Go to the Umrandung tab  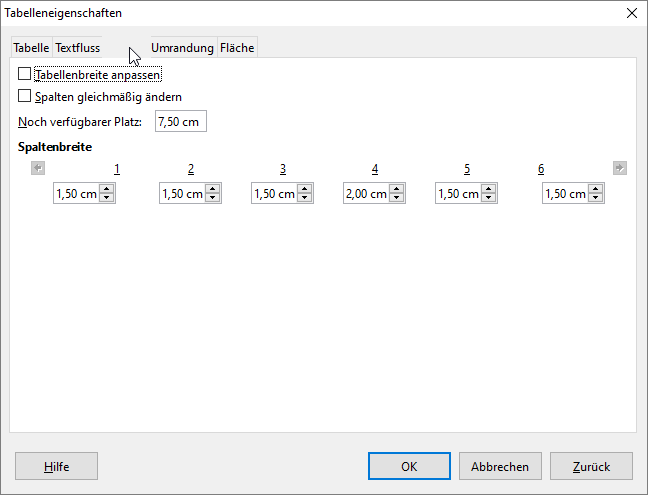click(x=182, y=48)
